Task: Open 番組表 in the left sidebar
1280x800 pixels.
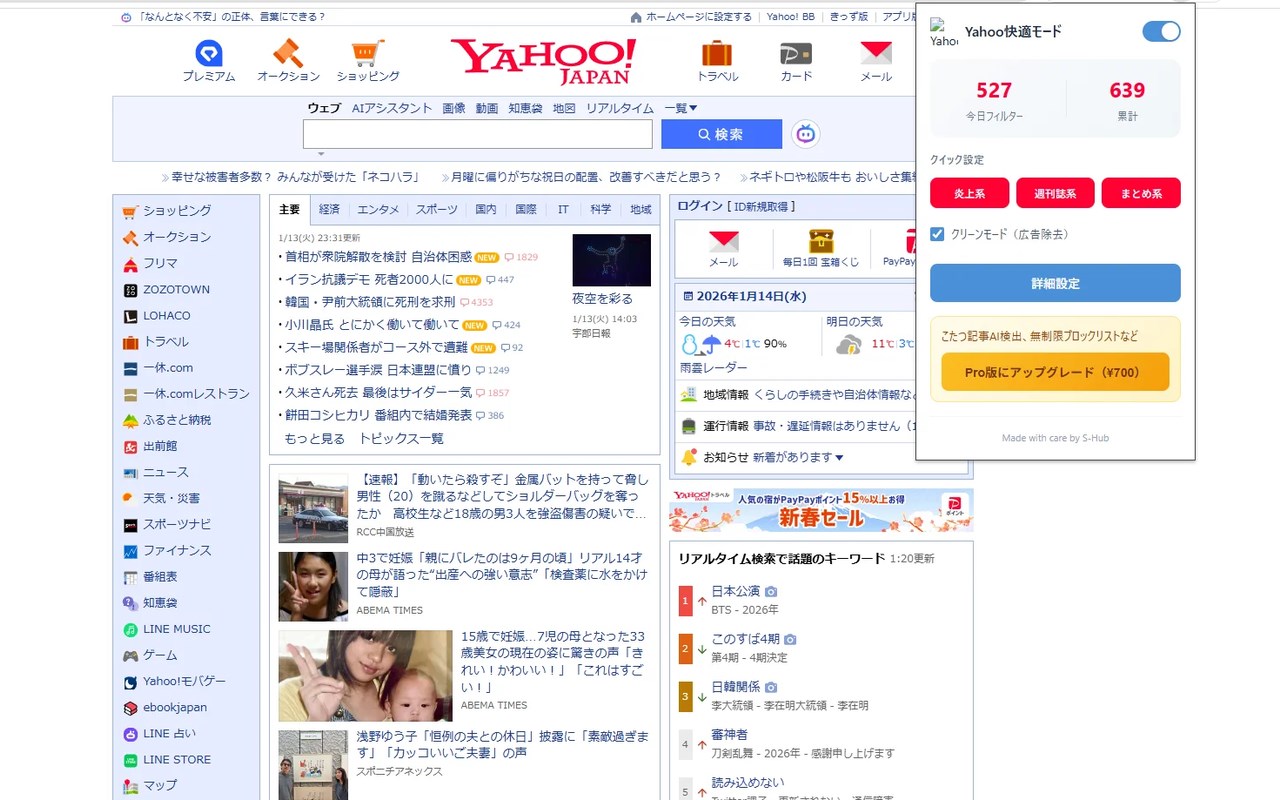Action: point(160,577)
